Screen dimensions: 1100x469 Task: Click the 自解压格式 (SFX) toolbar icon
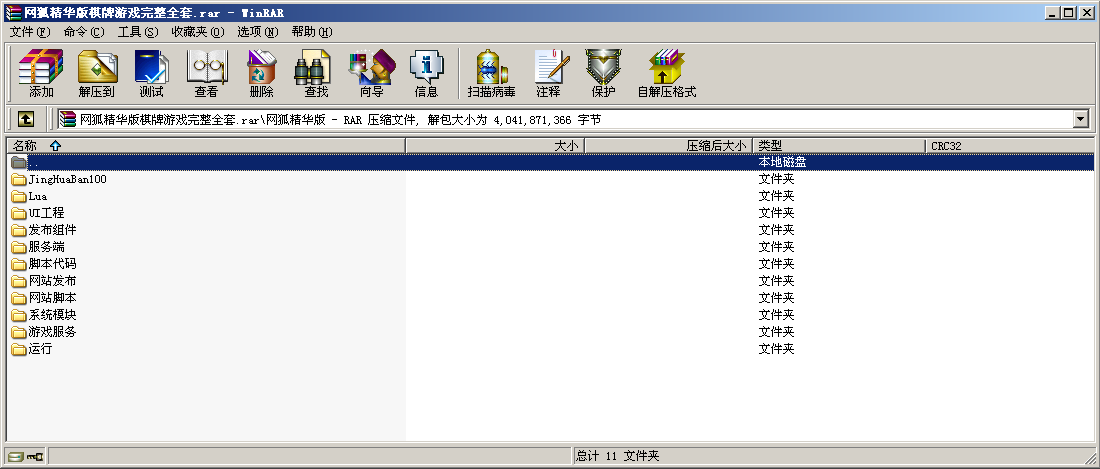(666, 67)
